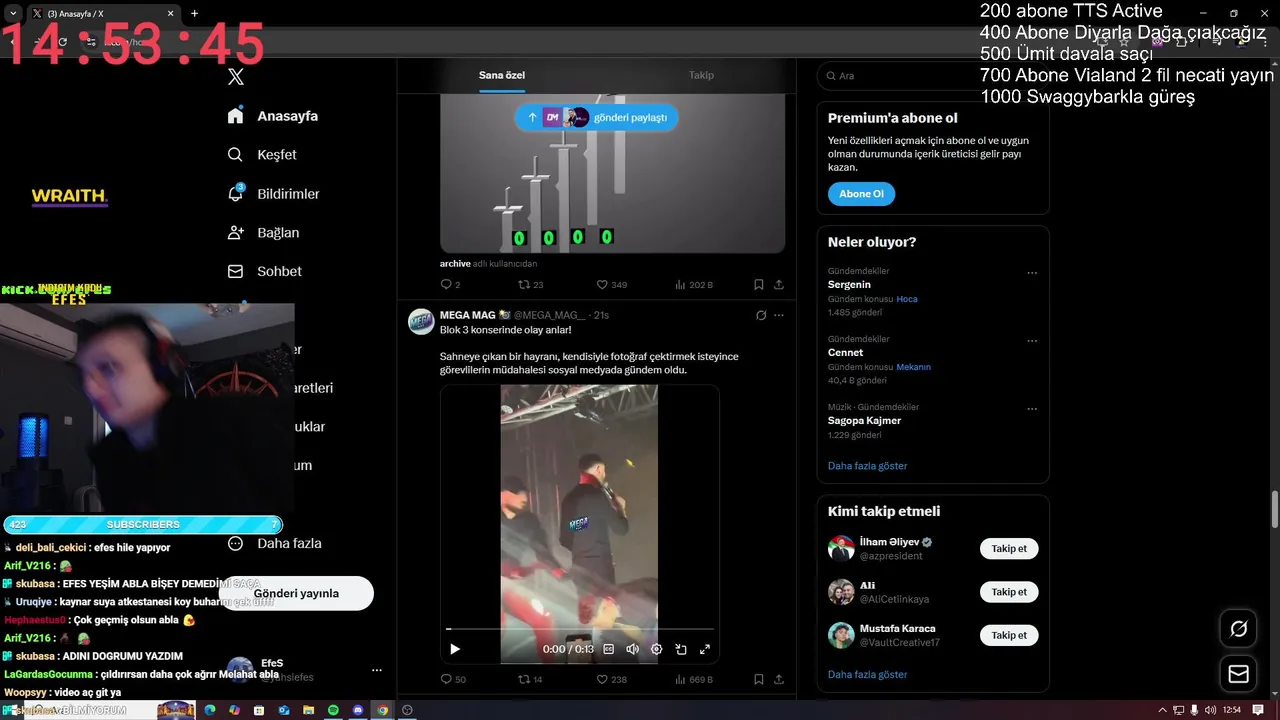Image resolution: width=1280 pixels, height=720 pixels.
Task: Bookmark the MEGA MAG post
Action: tap(759, 679)
